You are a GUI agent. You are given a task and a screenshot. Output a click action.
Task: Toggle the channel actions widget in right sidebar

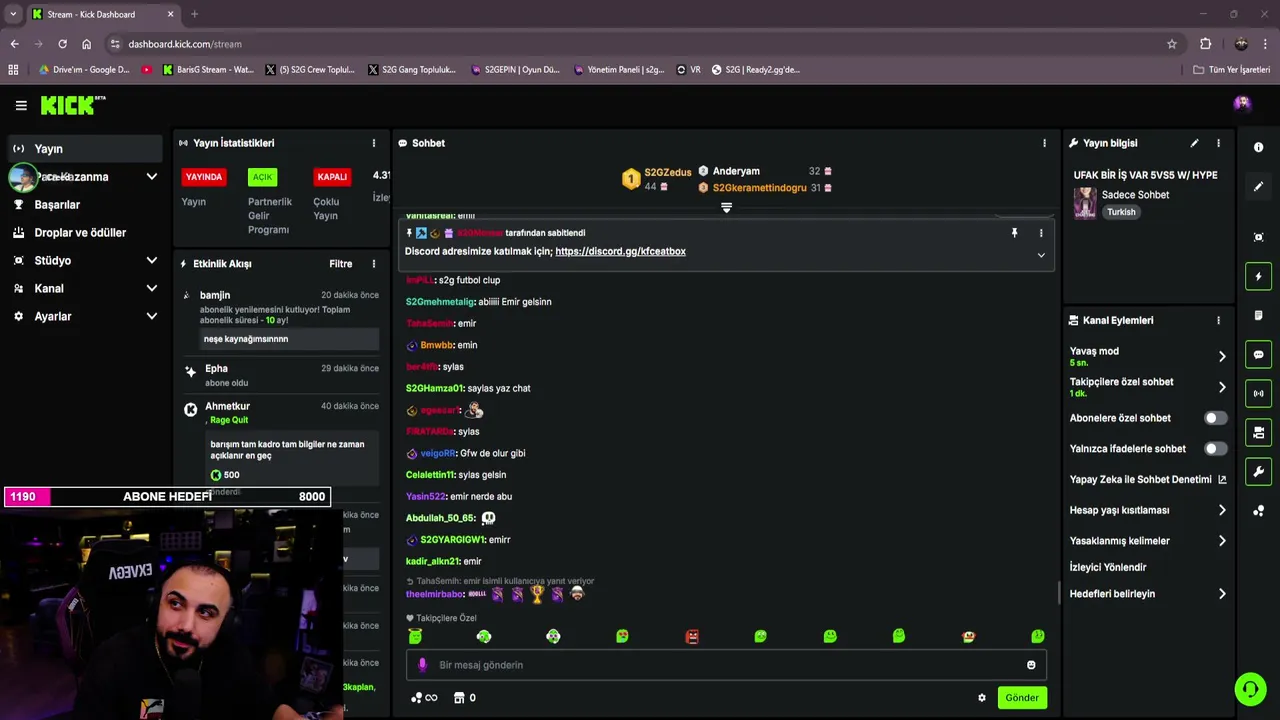pyautogui.click(x=1258, y=432)
